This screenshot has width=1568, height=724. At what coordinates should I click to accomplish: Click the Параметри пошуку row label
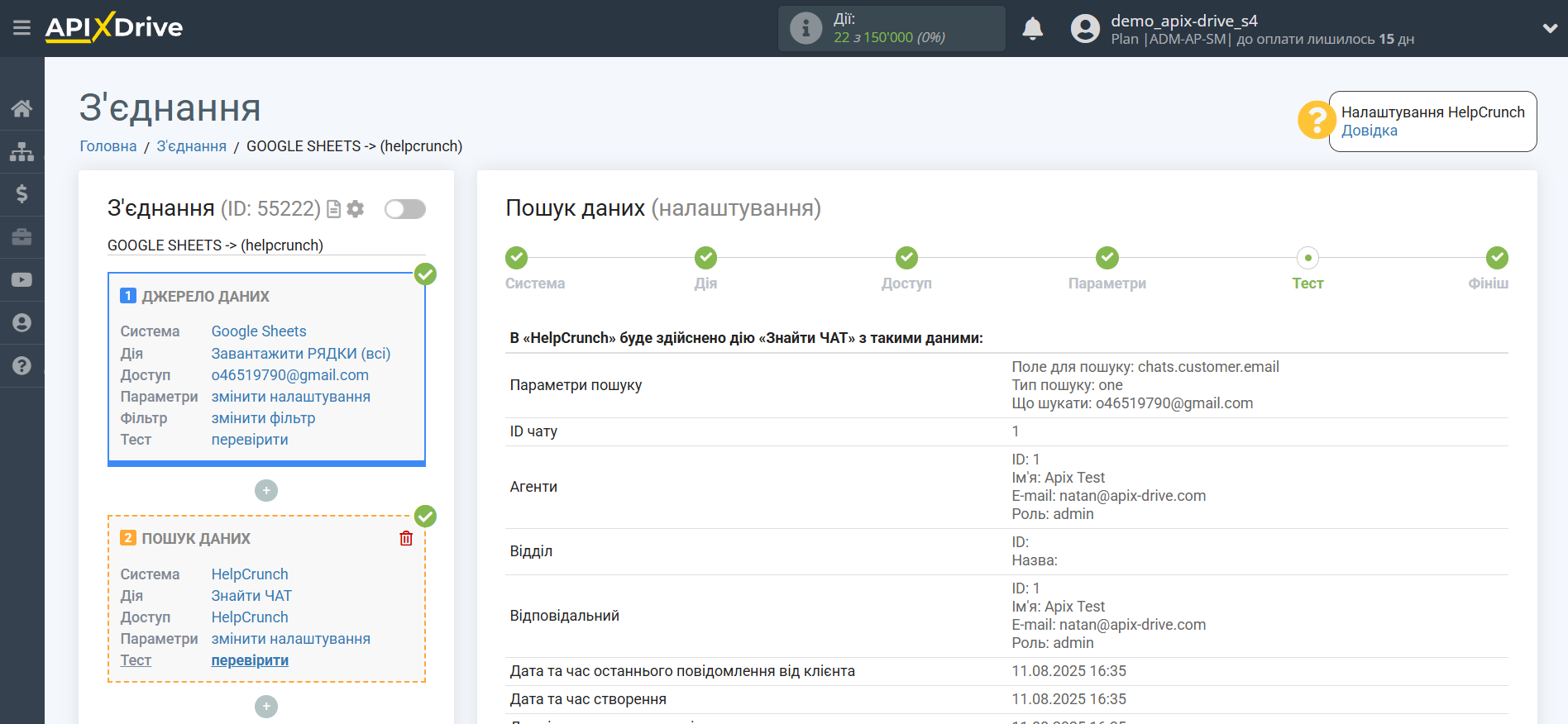[576, 385]
